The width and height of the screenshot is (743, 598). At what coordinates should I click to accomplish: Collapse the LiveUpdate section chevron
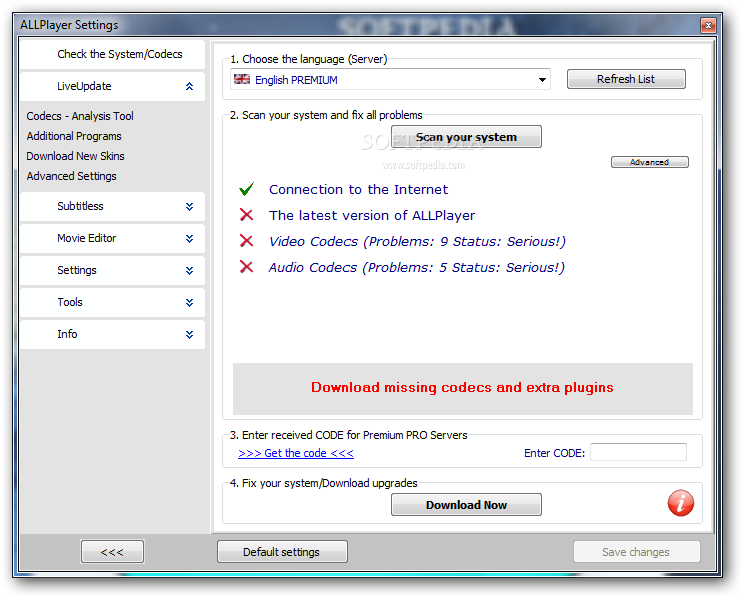tap(190, 86)
